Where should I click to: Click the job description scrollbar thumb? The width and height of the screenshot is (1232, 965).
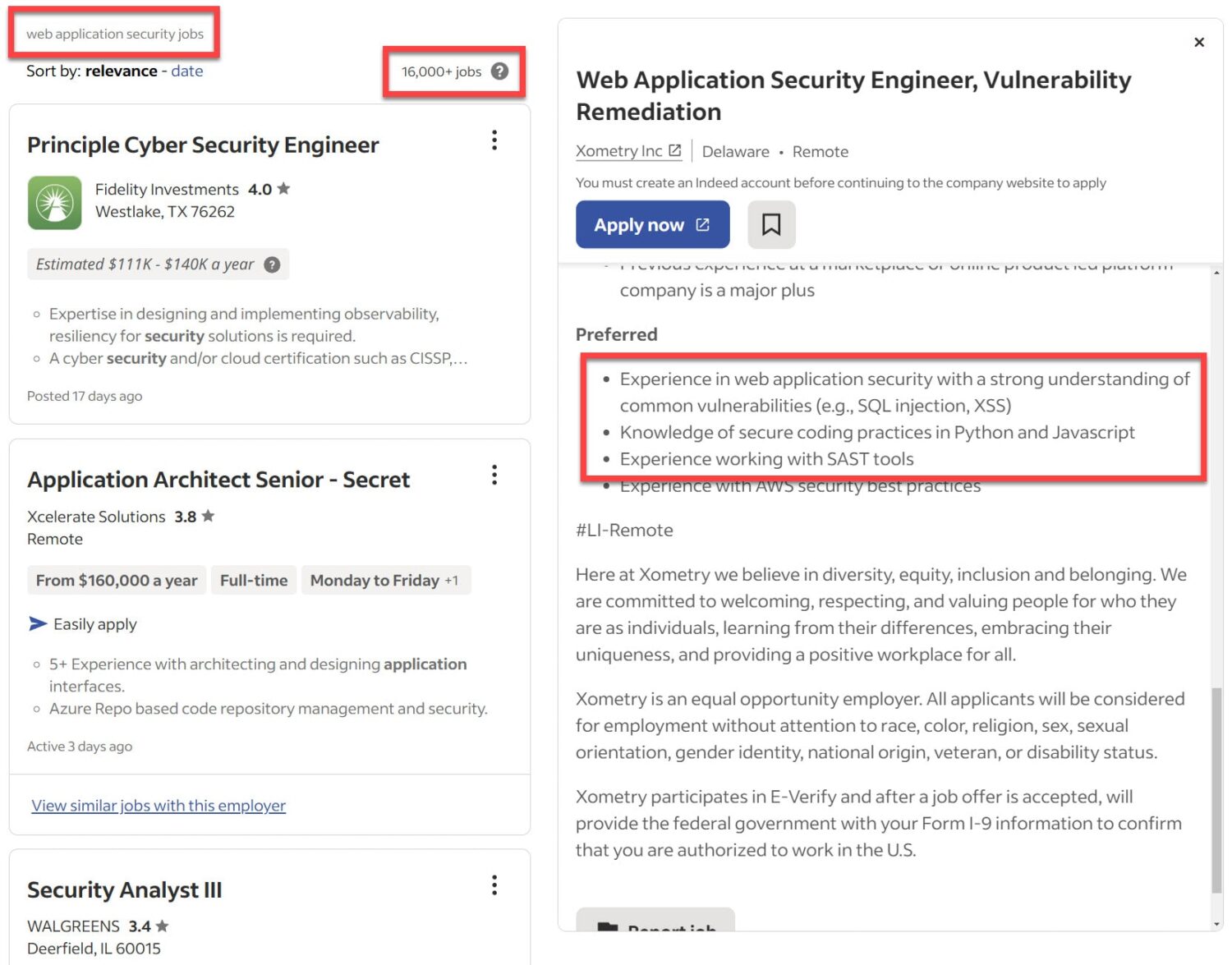click(1216, 788)
